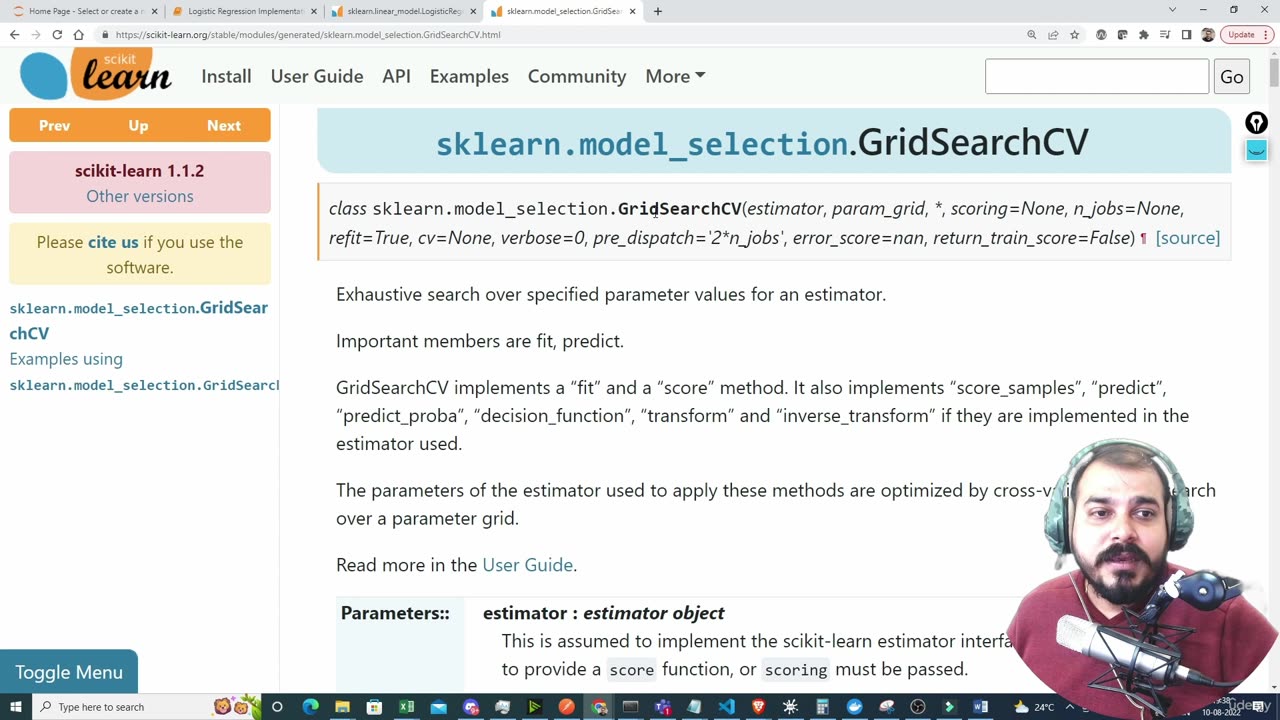This screenshot has height=720, width=1280.
Task: Open the [source] link
Action: click(1188, 238)
